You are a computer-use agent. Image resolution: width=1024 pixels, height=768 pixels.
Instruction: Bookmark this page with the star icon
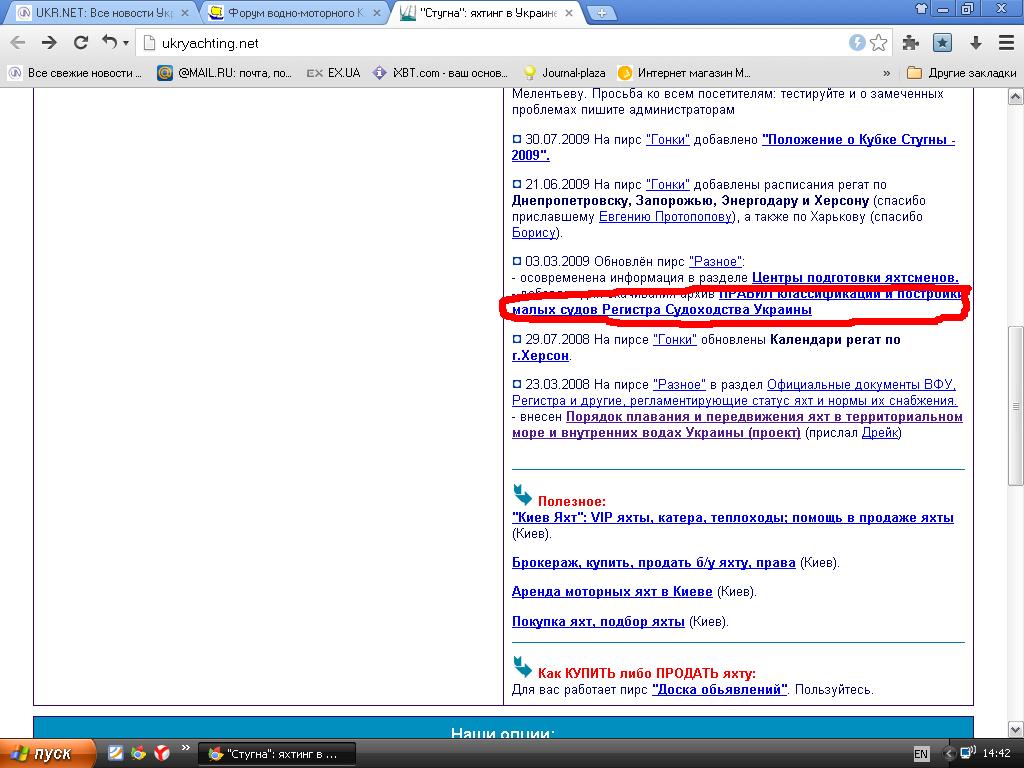click(879, 43)
